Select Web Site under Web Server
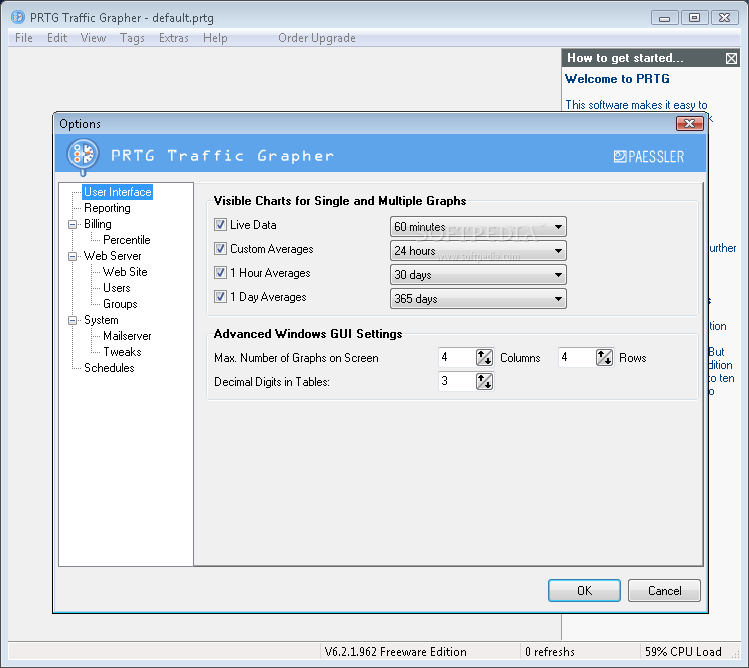This screenshot has height=668, width=749. coord(125,272)
